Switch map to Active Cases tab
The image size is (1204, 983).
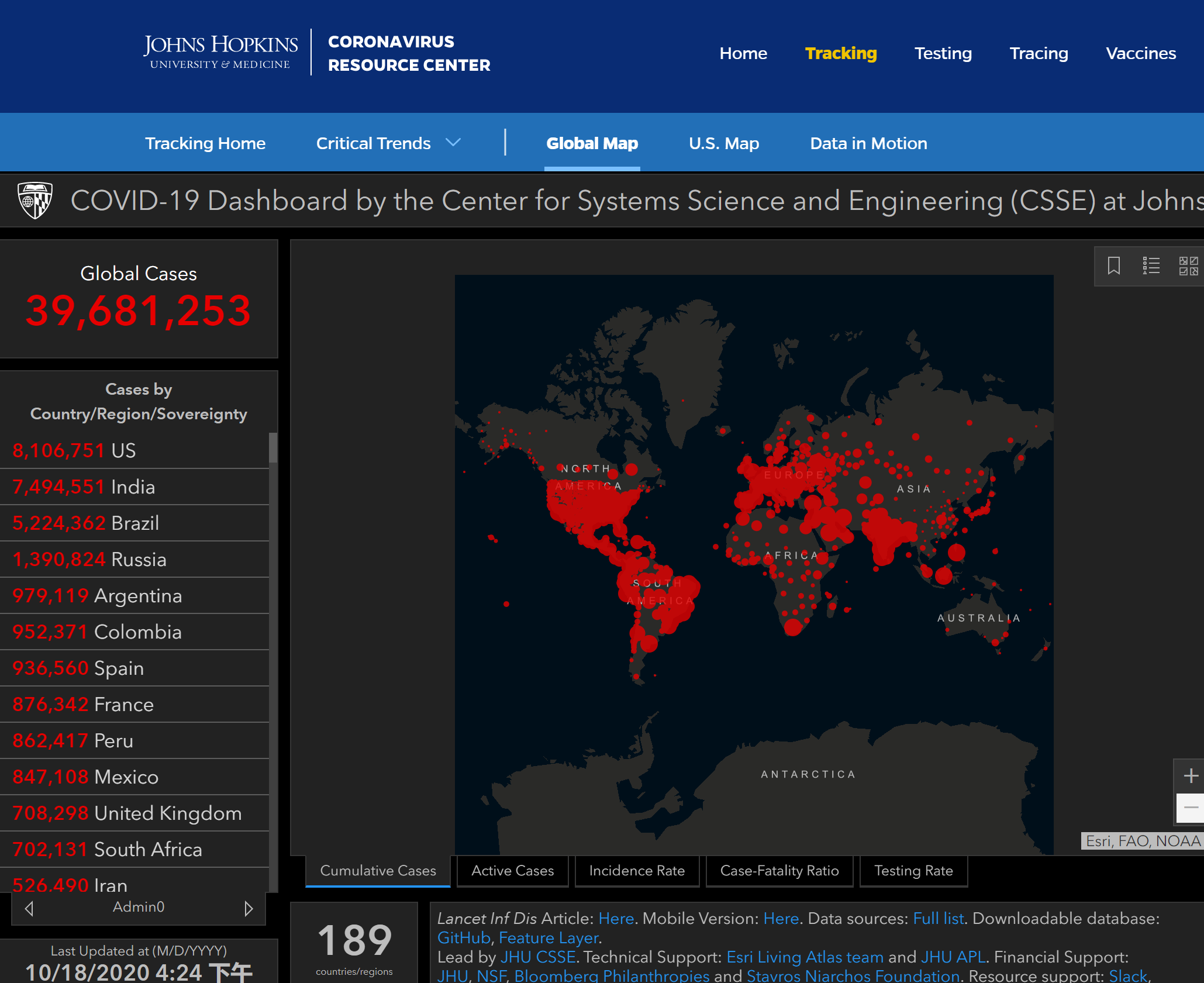tap(512, 871)
